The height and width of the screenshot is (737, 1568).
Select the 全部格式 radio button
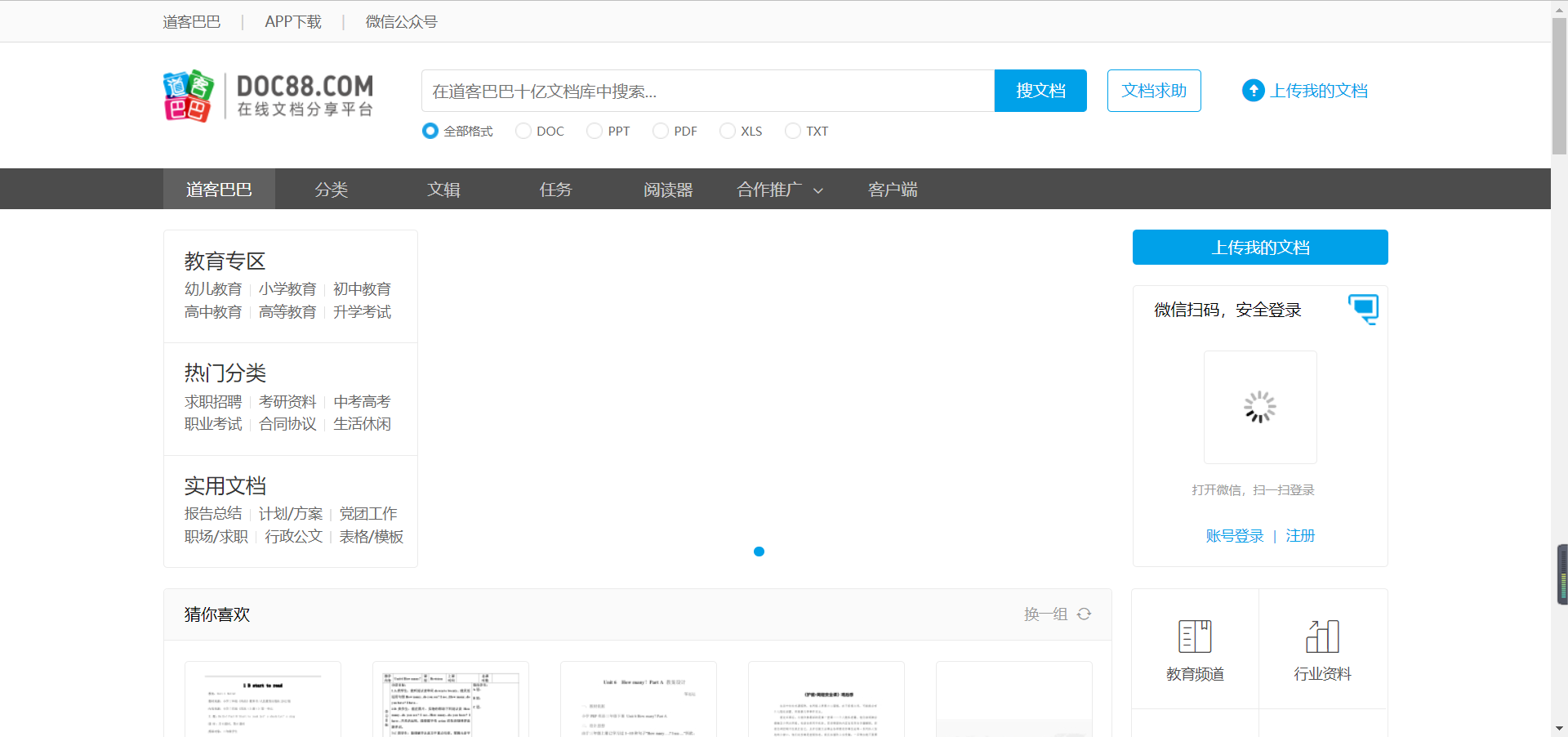[x=430, y=131]
